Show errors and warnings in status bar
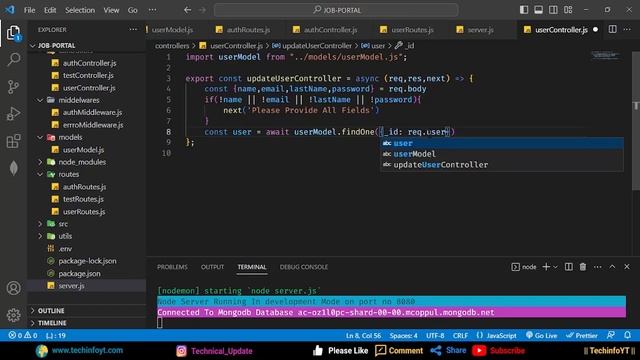 pyautogui.click(x=23, y=336)
